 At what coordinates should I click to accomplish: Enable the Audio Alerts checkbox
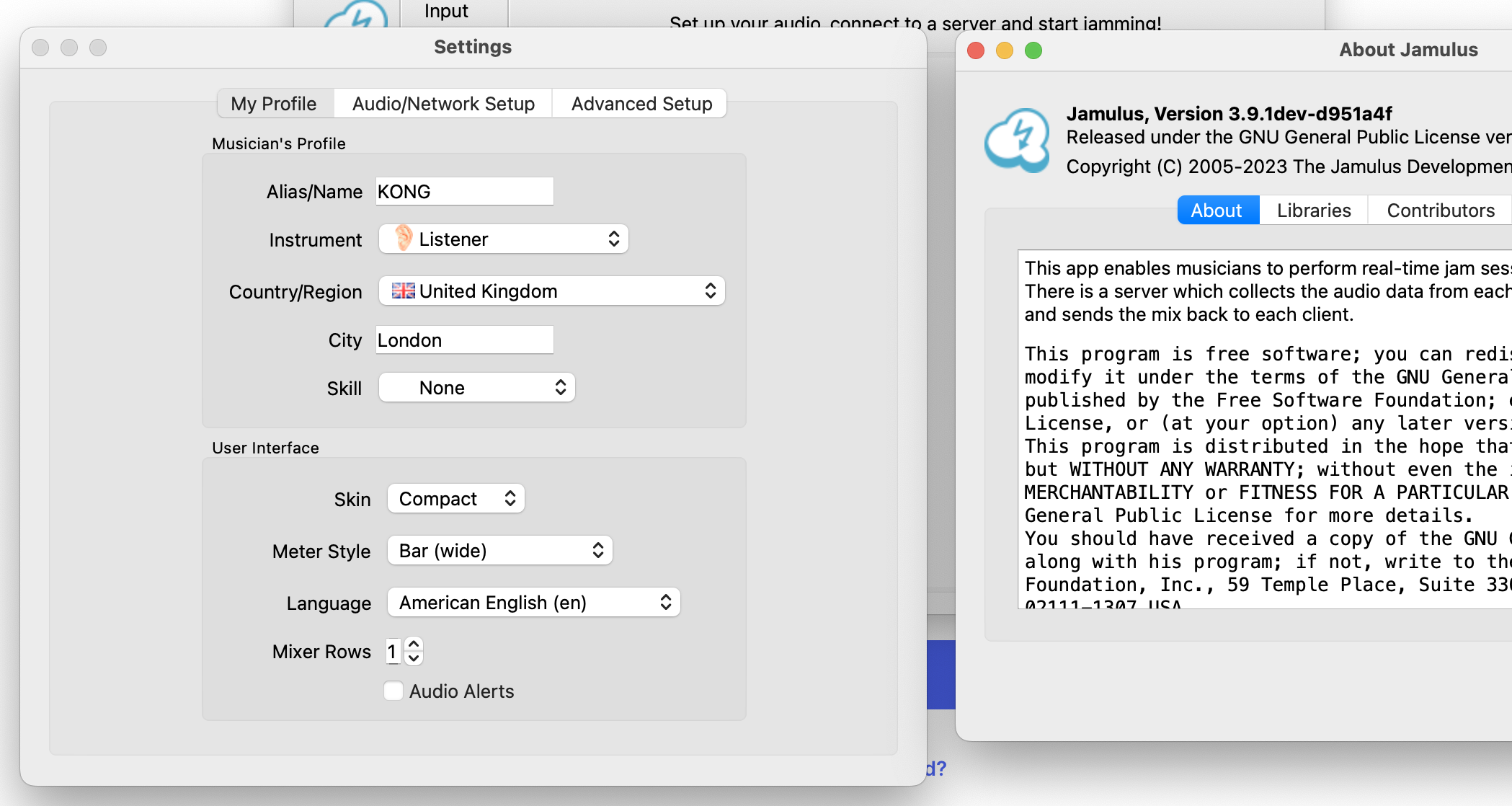click(393, 691)
